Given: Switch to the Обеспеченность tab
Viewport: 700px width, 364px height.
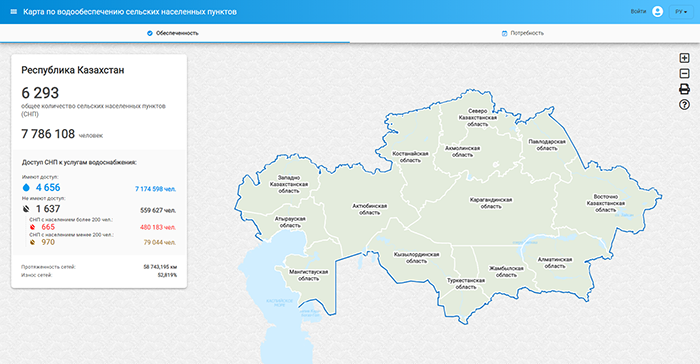Looking at the screenshot, I should 173,33.
